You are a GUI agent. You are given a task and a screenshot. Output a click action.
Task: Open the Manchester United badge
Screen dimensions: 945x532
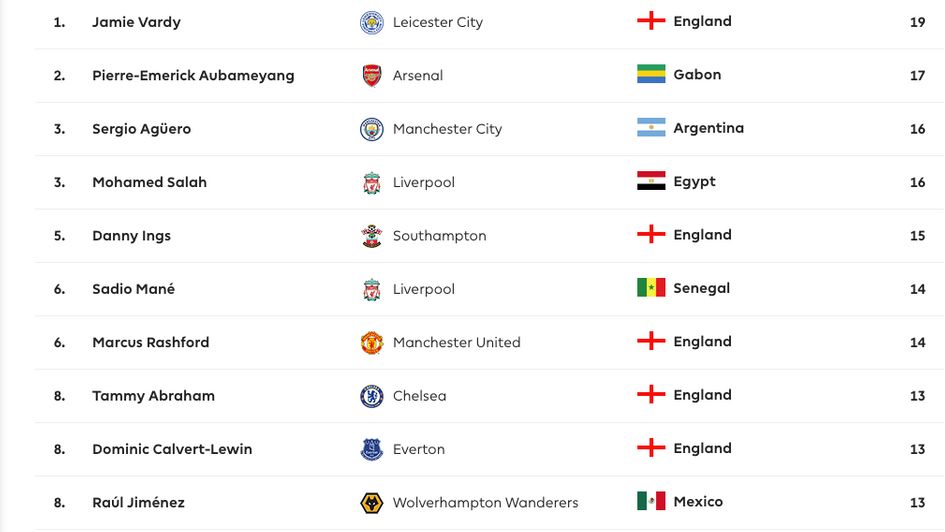[x=372, y=342]
